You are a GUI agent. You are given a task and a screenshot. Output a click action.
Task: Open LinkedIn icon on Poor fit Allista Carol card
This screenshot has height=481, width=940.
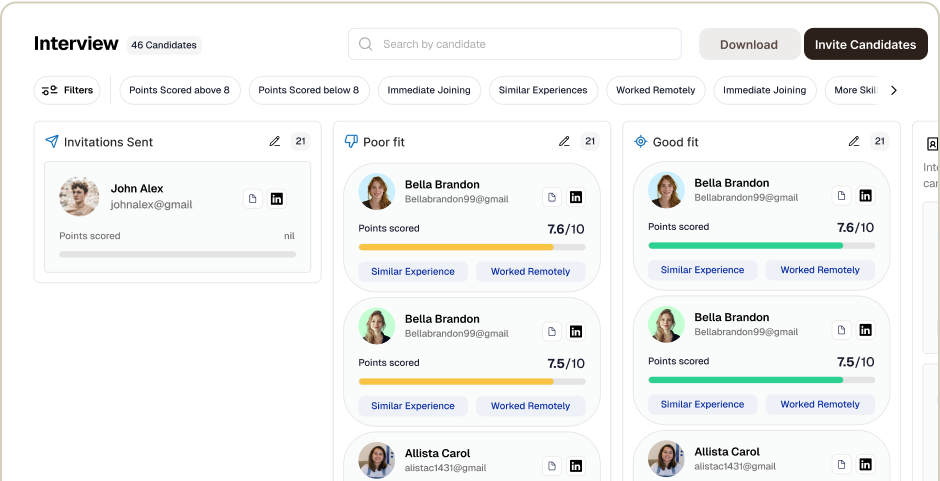tap(576, 465)
